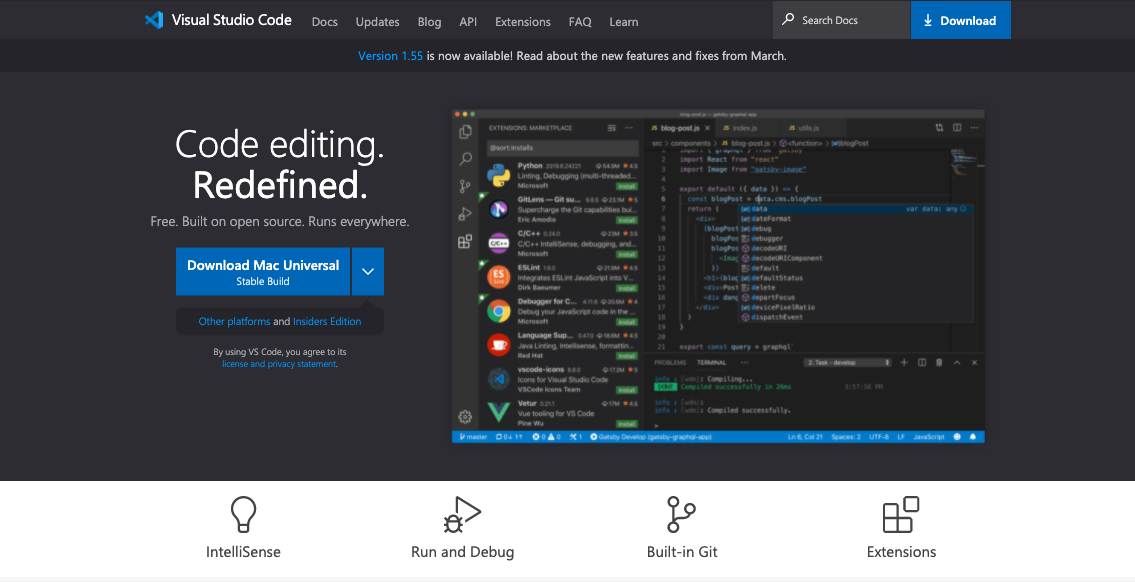Click the Vetur extension logo
This screenshot has width=1135, height=582.
pyautogui.click(x=499, y=413)
